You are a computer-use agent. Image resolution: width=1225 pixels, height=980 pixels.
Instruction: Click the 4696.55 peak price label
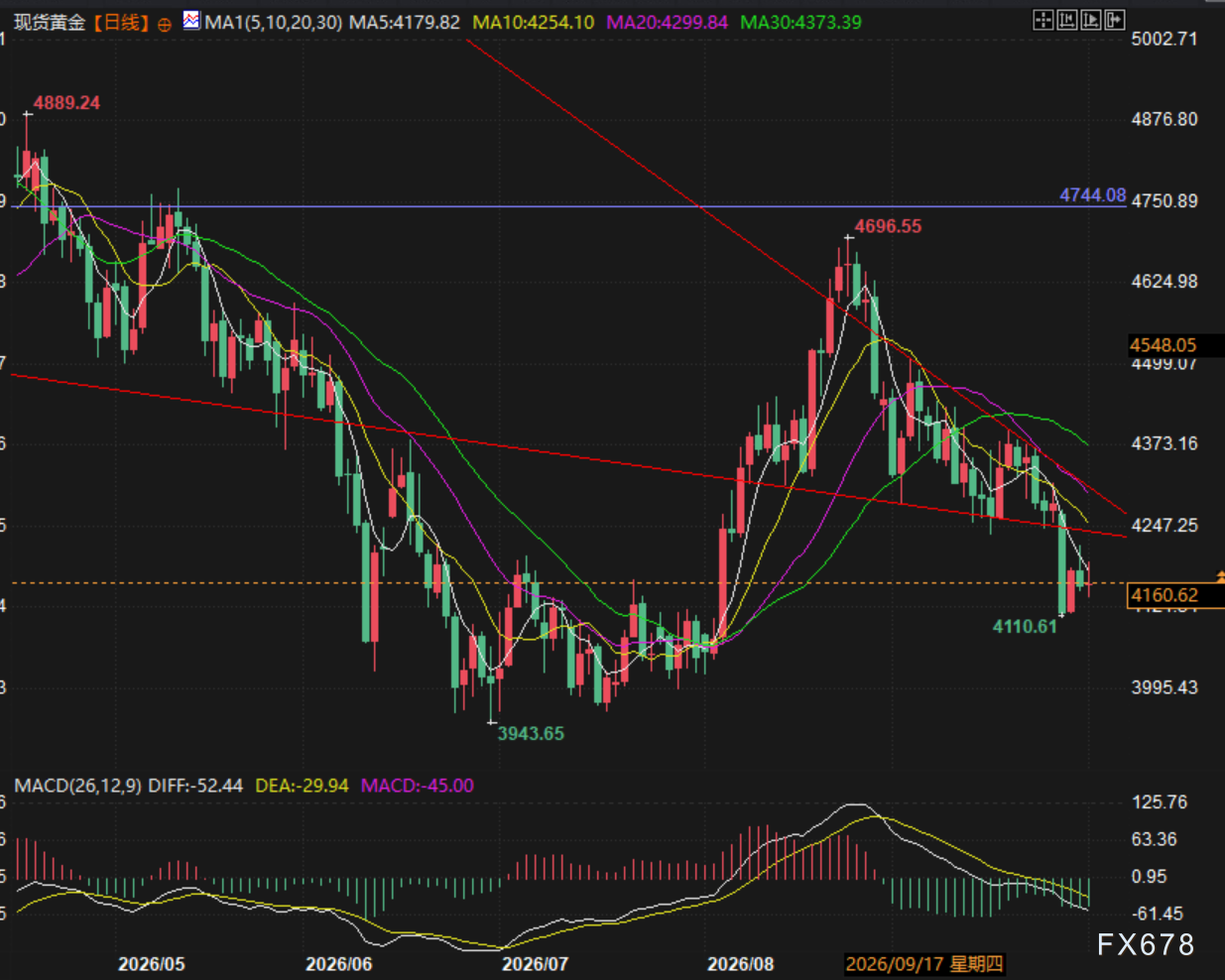pyautogui.click(x=888, y=226)
